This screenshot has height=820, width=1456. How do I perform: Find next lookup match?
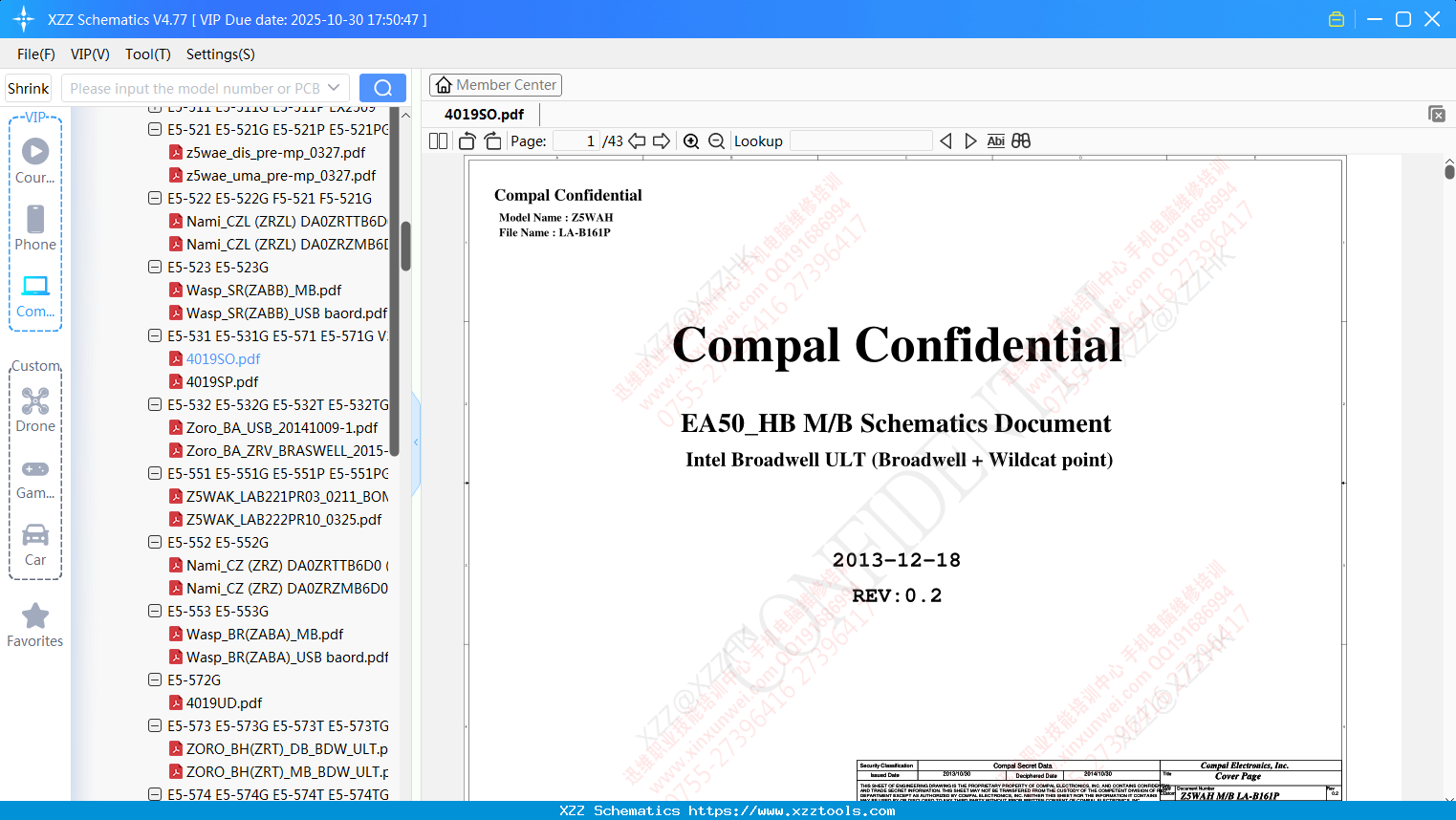tap(970, 141)
